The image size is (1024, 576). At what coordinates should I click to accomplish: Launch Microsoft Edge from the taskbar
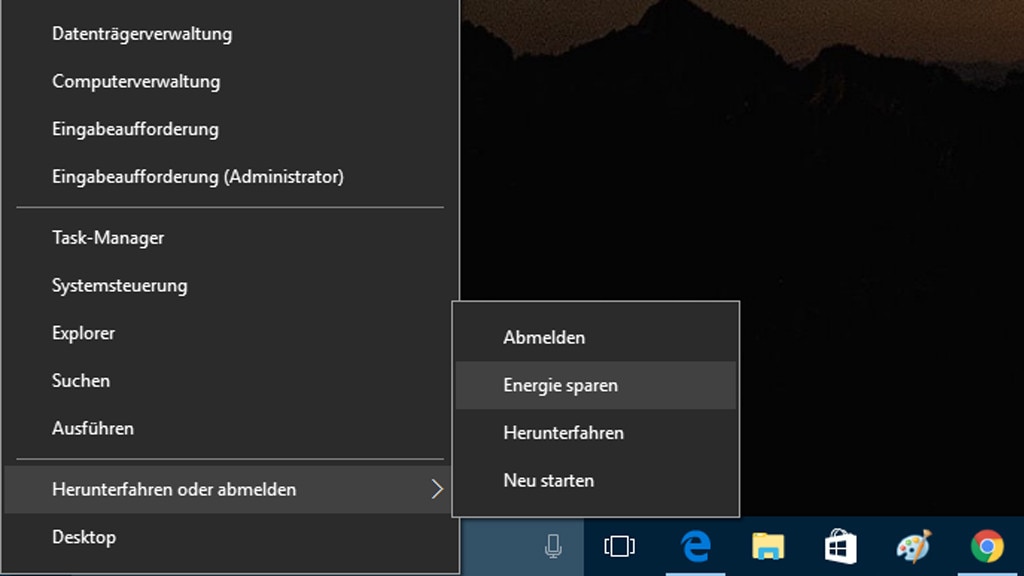695,546
